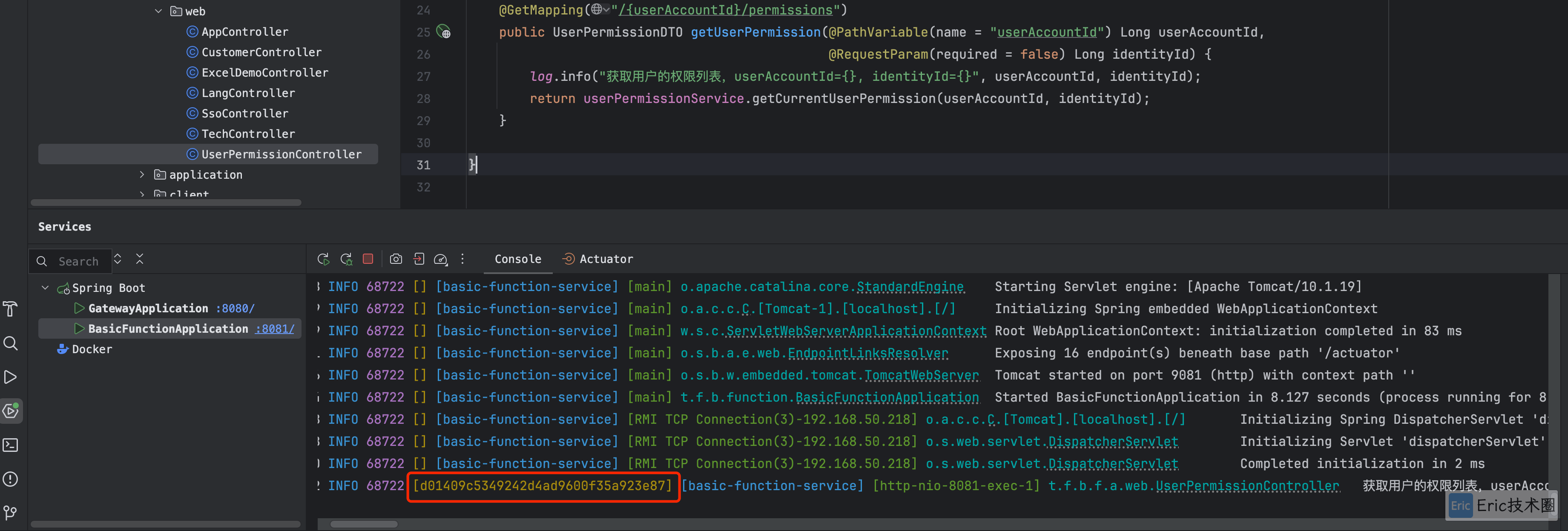1568x531 pixels.
Task: Click the GatewayApplication run arrow icon
Action: click(x=79, y=308)
